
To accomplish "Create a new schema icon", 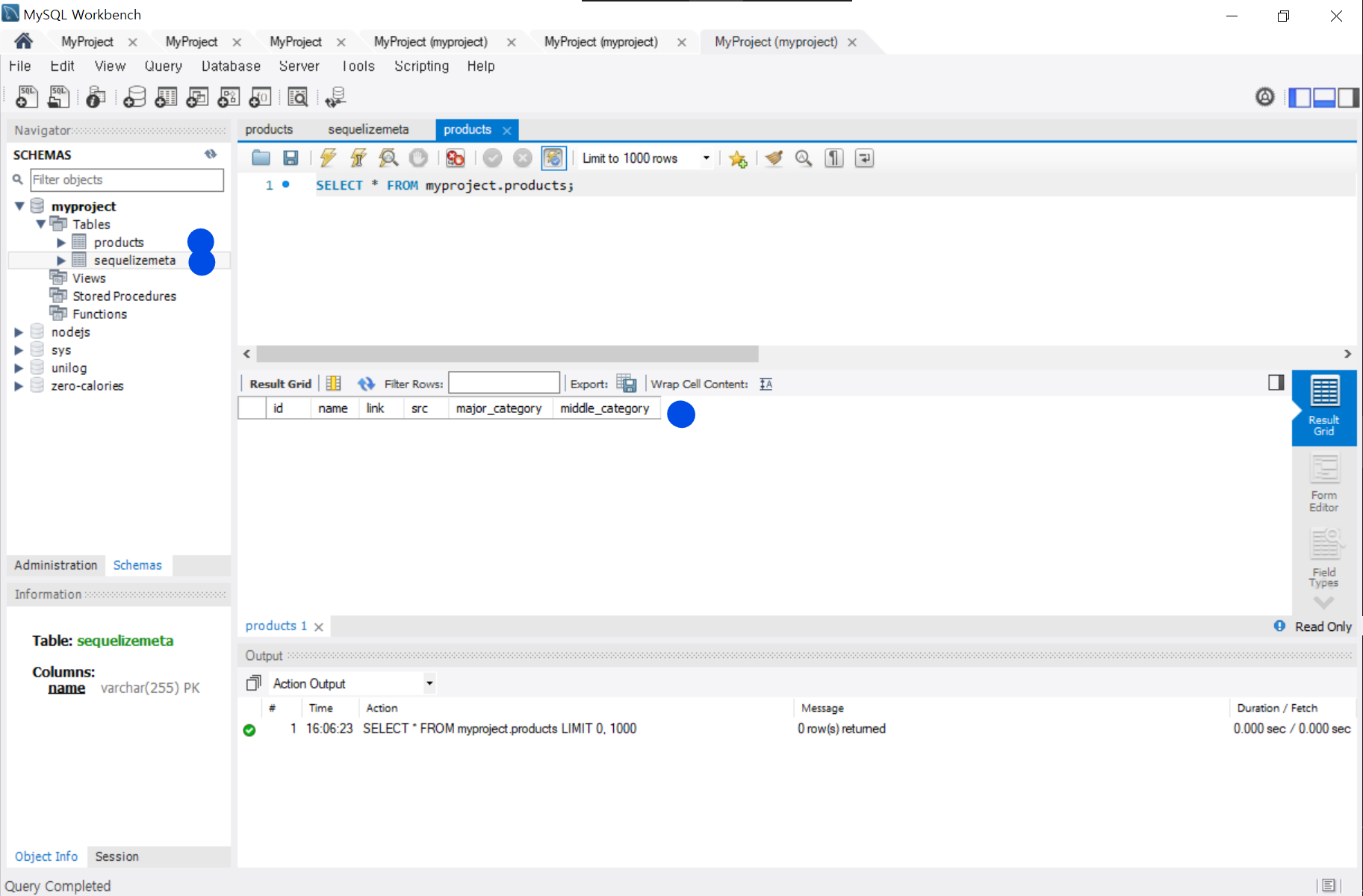I will click(x=134, y=97).
